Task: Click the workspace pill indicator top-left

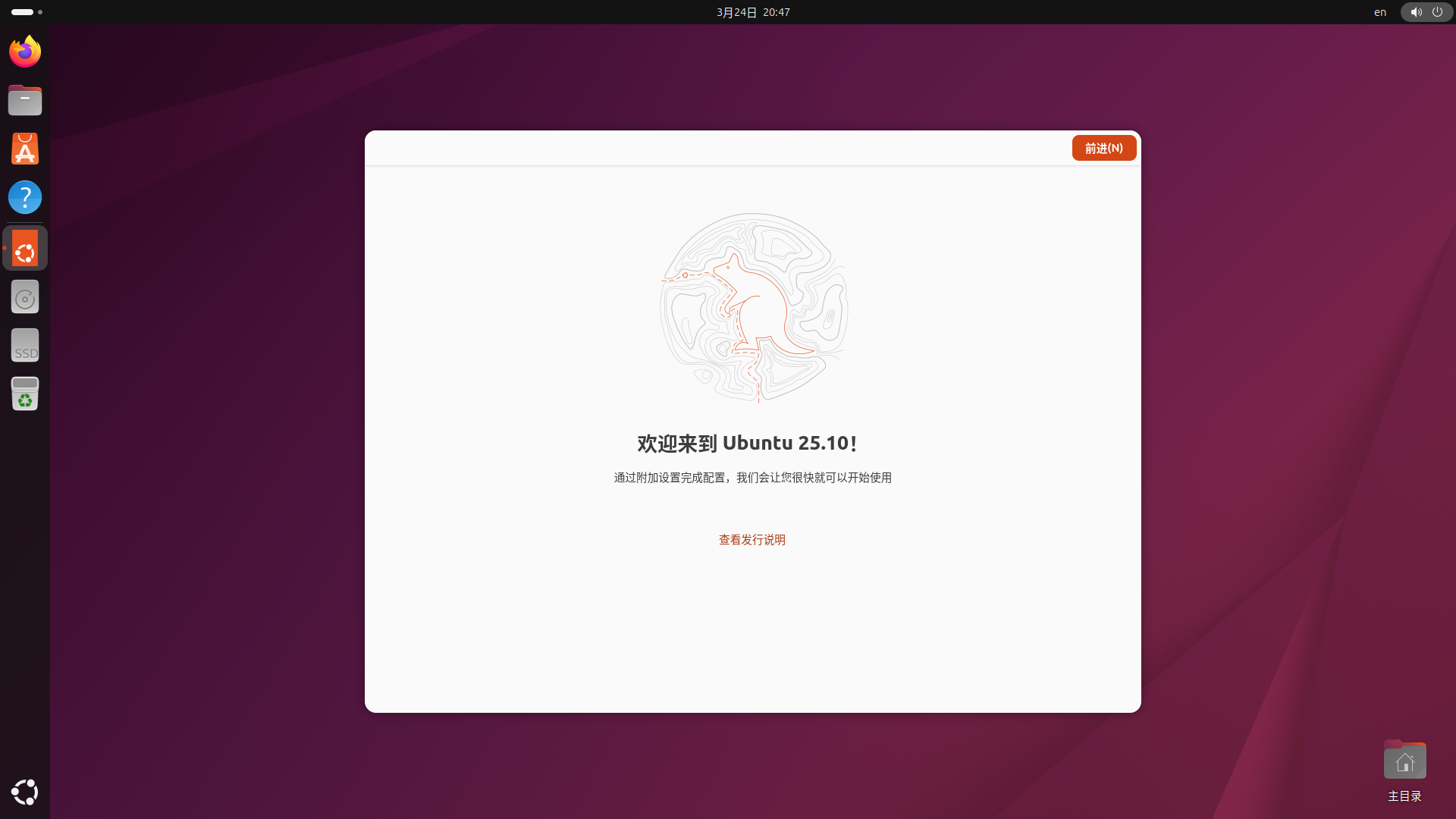Action: tap(23, 12)
